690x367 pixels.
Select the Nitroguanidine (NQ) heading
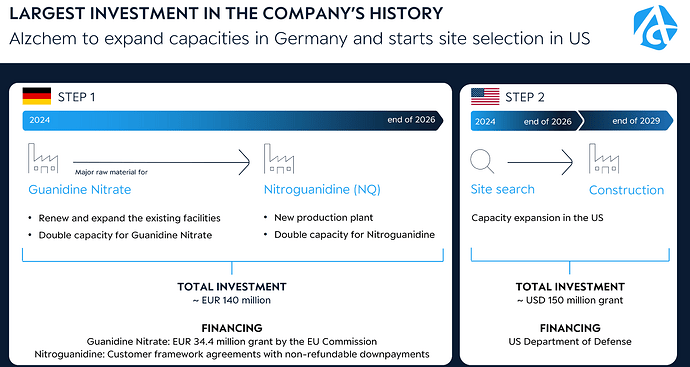(322, 190)
